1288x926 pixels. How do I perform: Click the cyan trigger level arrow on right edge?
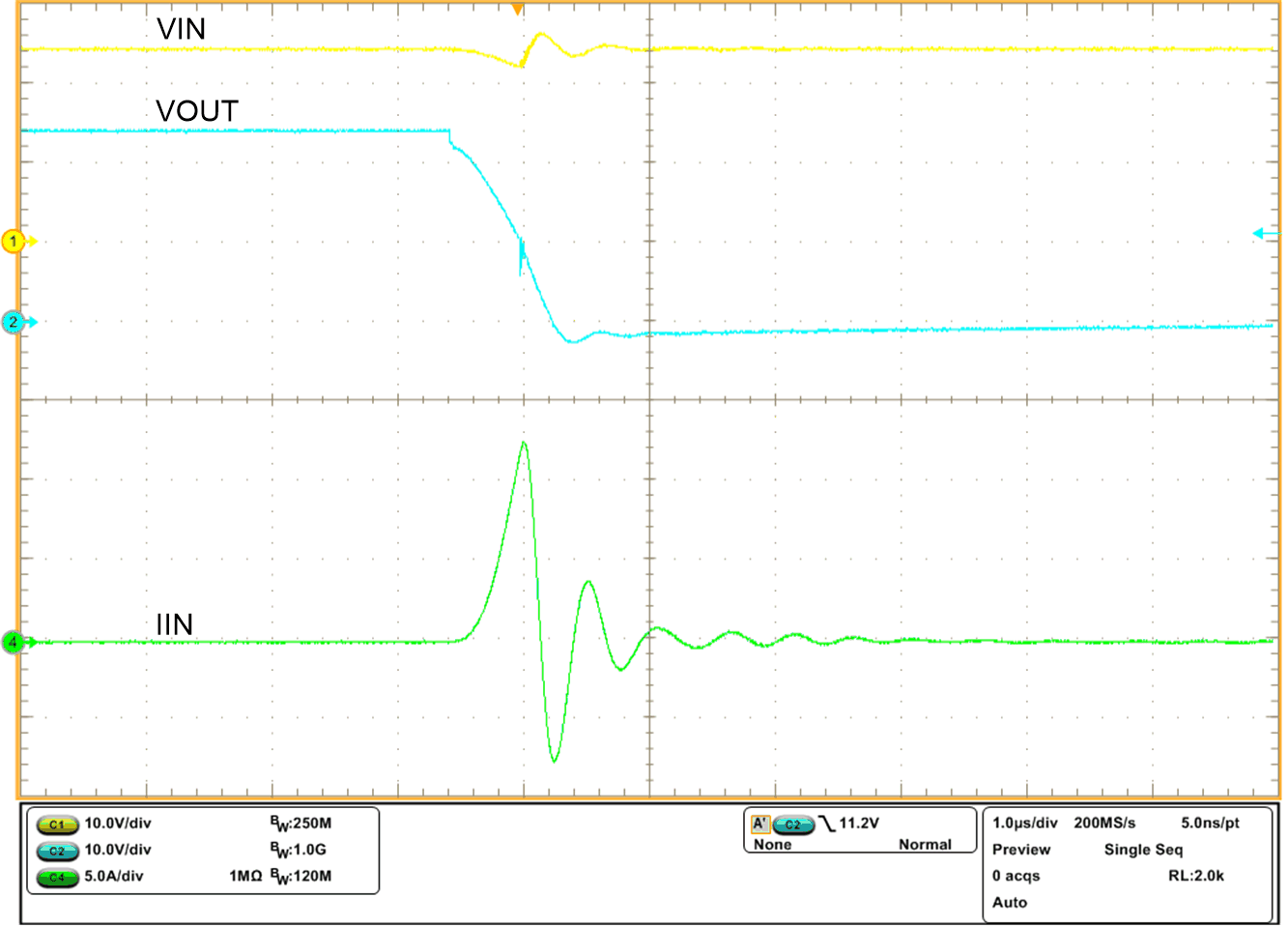(1265, 233)
